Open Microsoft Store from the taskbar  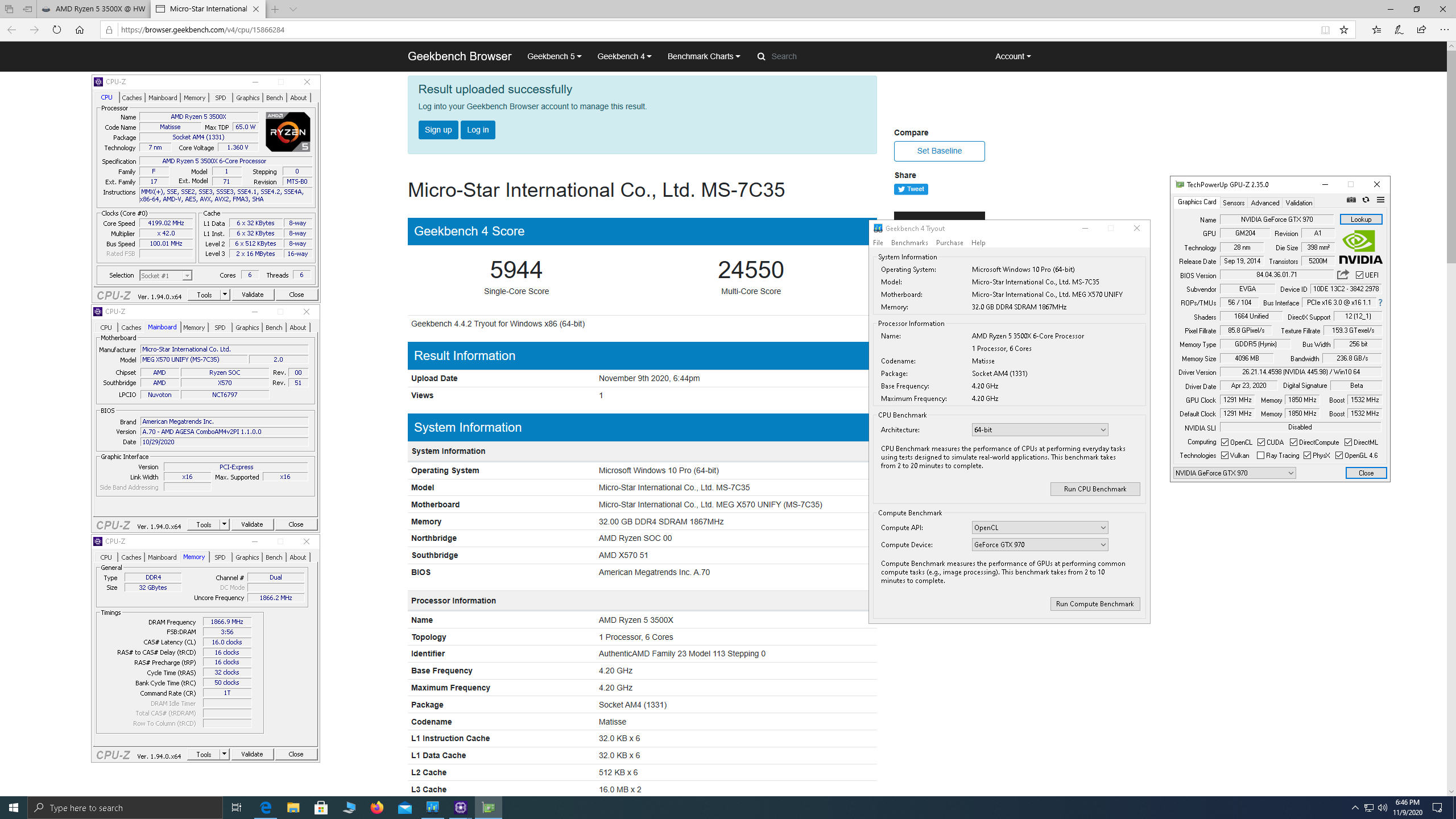(321, 808)
